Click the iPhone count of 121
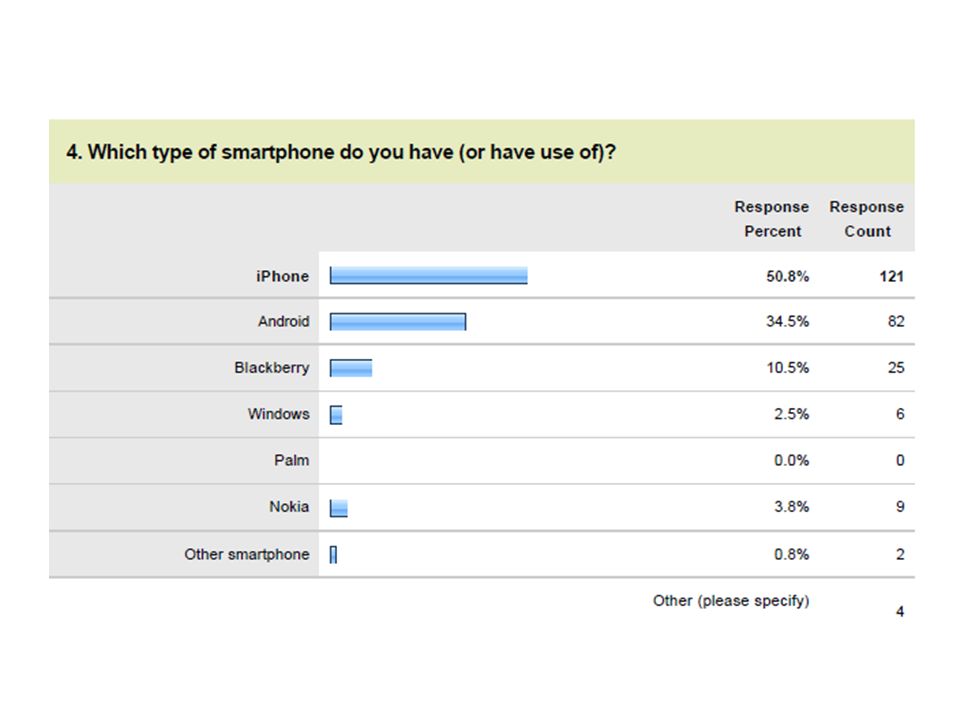The width and height of the screenshot is (960, 720). click(x=892, y=277)
